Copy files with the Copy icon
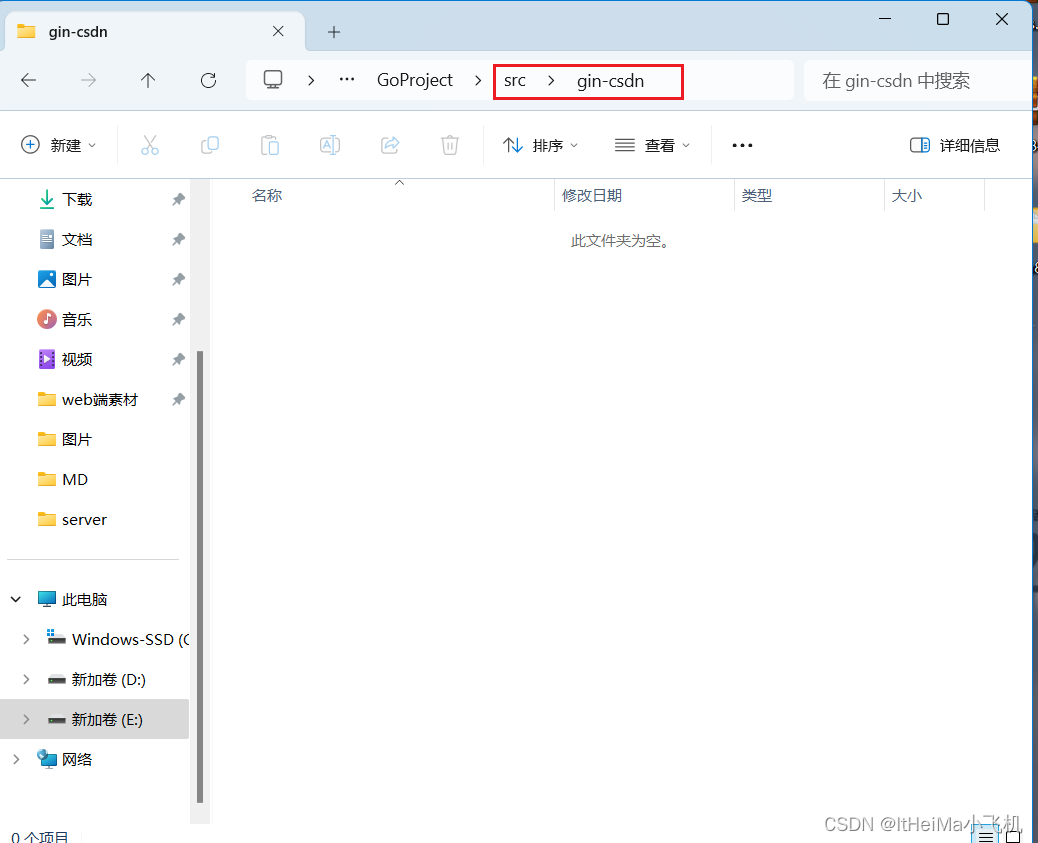 (x=210, y=145)
